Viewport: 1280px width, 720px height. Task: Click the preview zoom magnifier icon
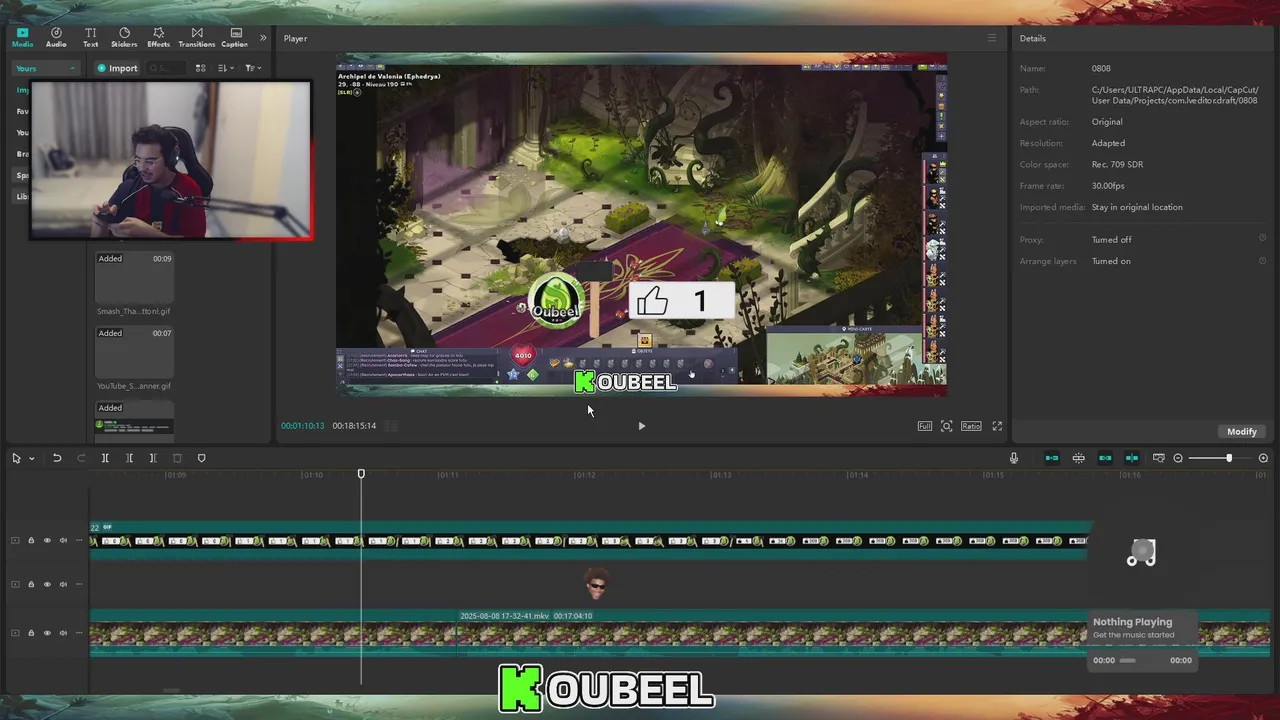tap(947, 426)
